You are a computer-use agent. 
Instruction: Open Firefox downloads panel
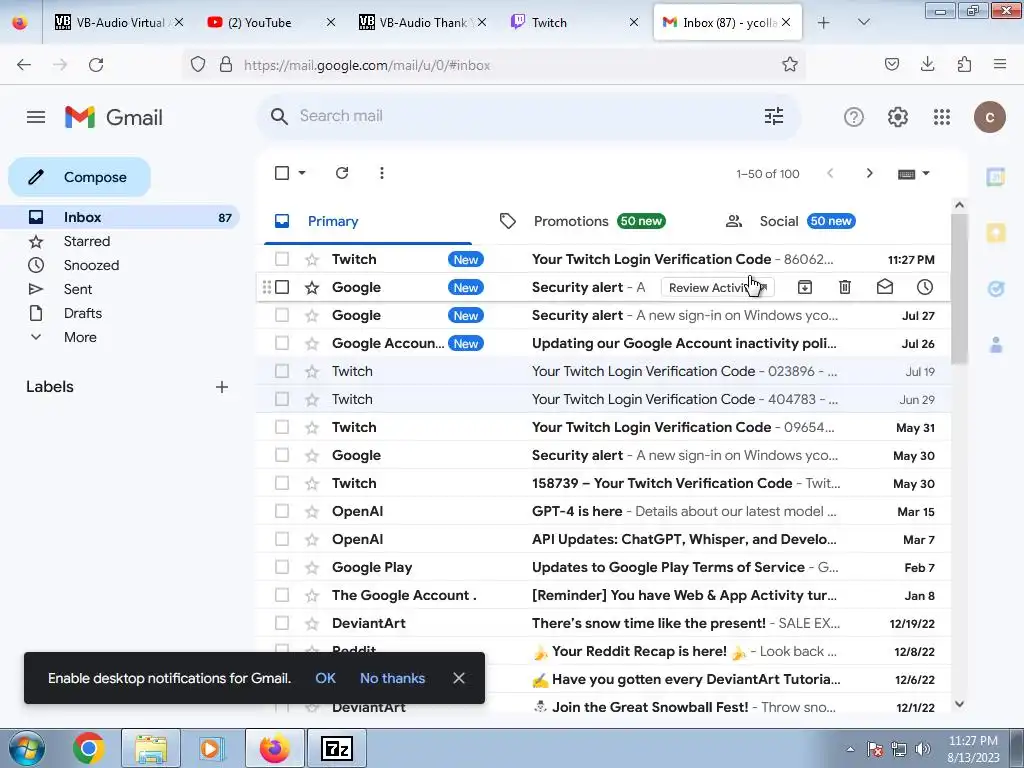pos(927,64)
